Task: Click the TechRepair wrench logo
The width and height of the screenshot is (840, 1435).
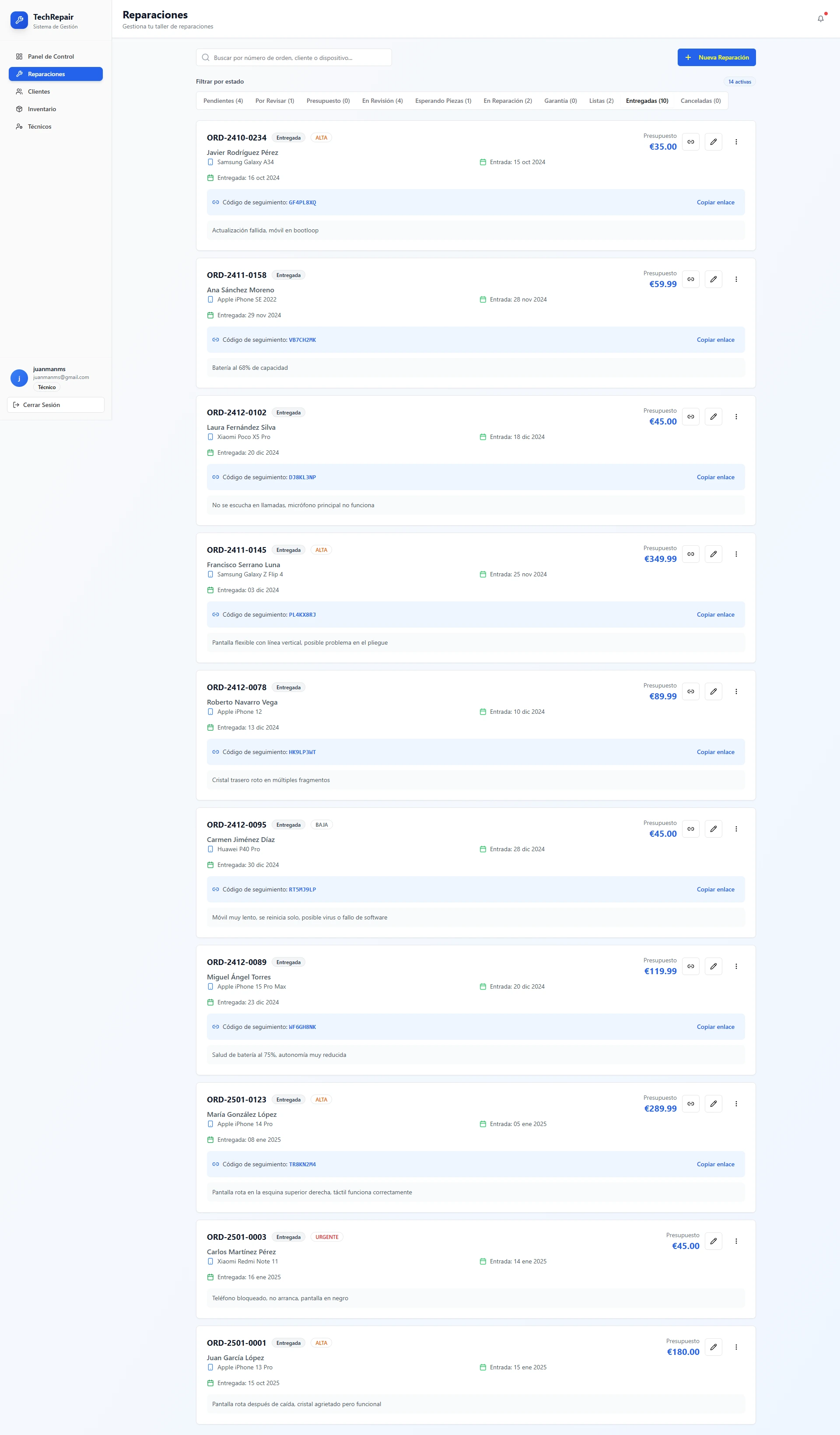Action: pyautogui.click(x=19, y=20)
